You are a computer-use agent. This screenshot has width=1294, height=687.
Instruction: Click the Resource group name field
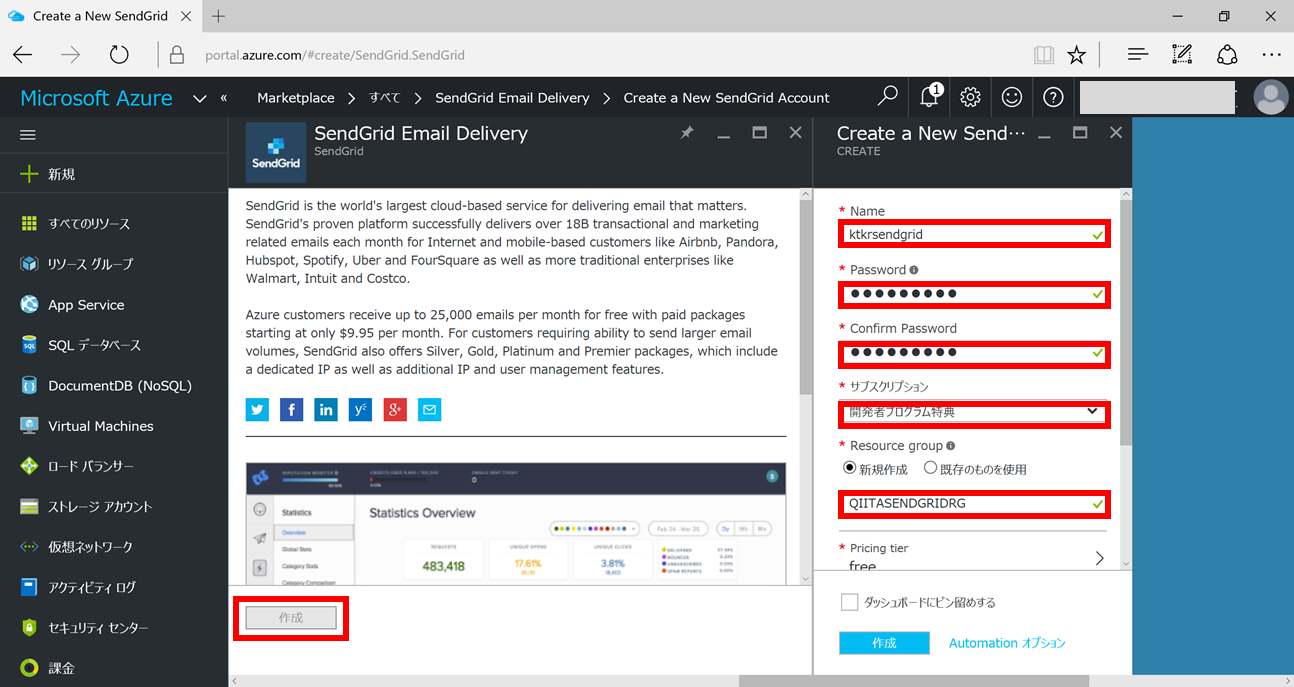coord(974,504)
